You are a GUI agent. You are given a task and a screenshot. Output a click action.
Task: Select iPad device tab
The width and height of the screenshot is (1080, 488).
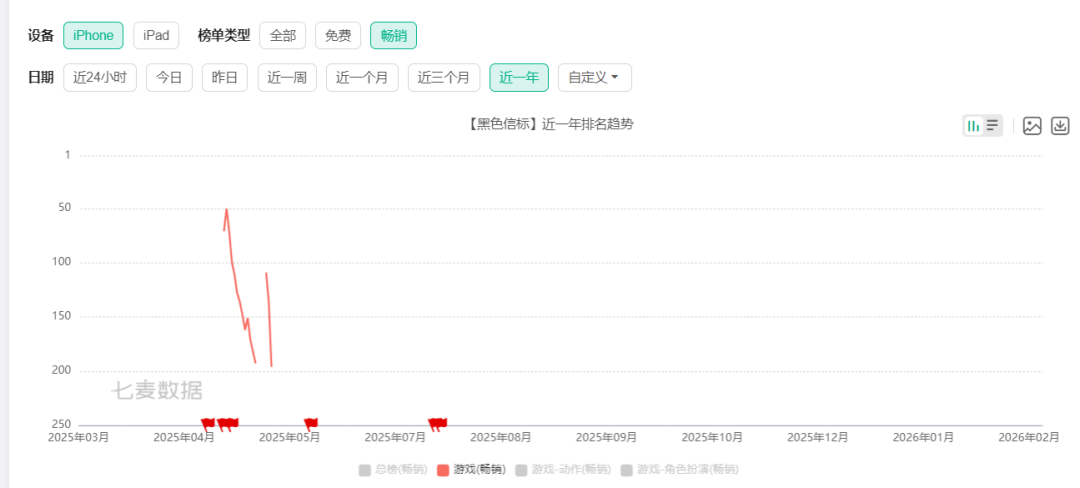156,35
